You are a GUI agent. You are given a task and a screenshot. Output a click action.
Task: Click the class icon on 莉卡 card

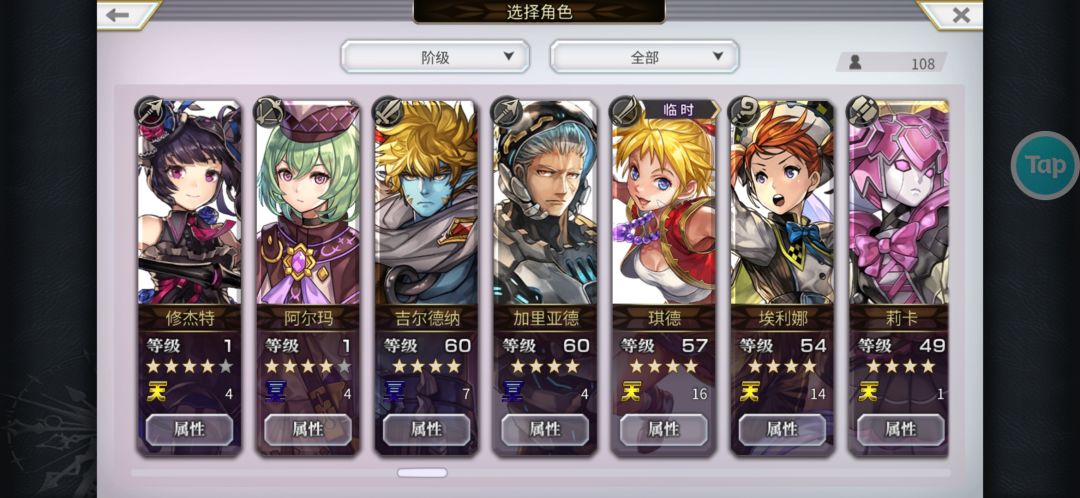pyautogui.click(x=862, y=112)
